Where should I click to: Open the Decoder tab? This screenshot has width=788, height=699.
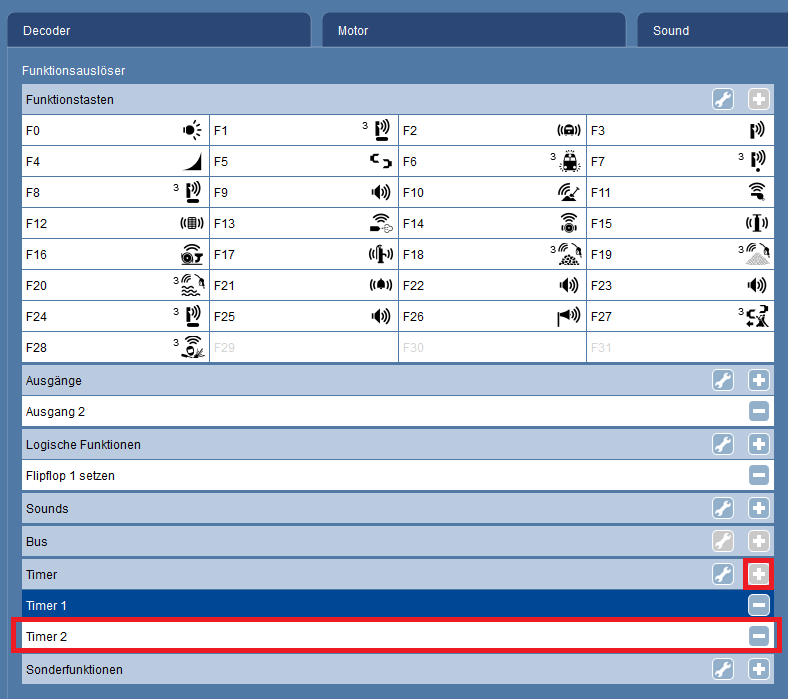[158, 30]
